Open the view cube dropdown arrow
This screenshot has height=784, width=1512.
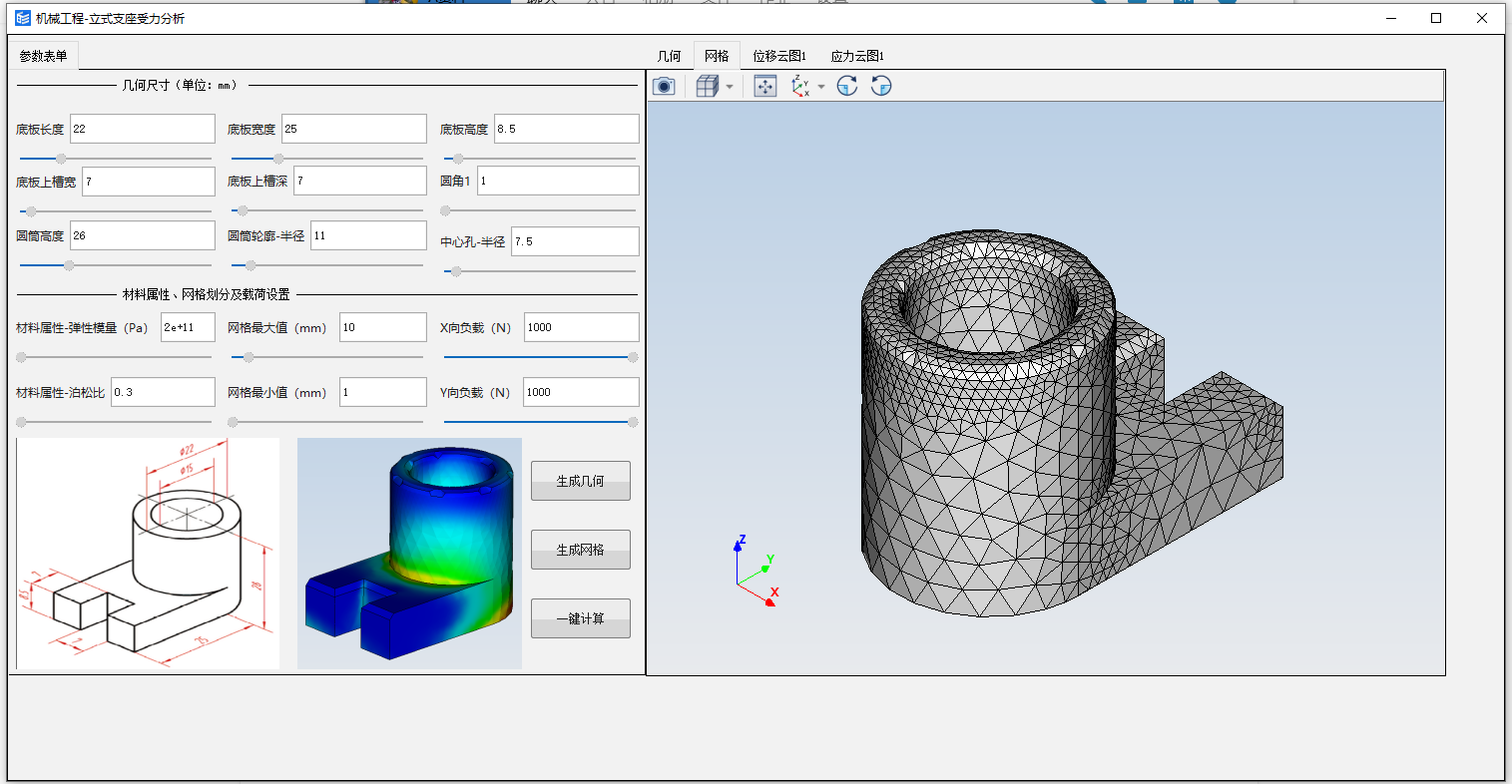coord(730,87)
